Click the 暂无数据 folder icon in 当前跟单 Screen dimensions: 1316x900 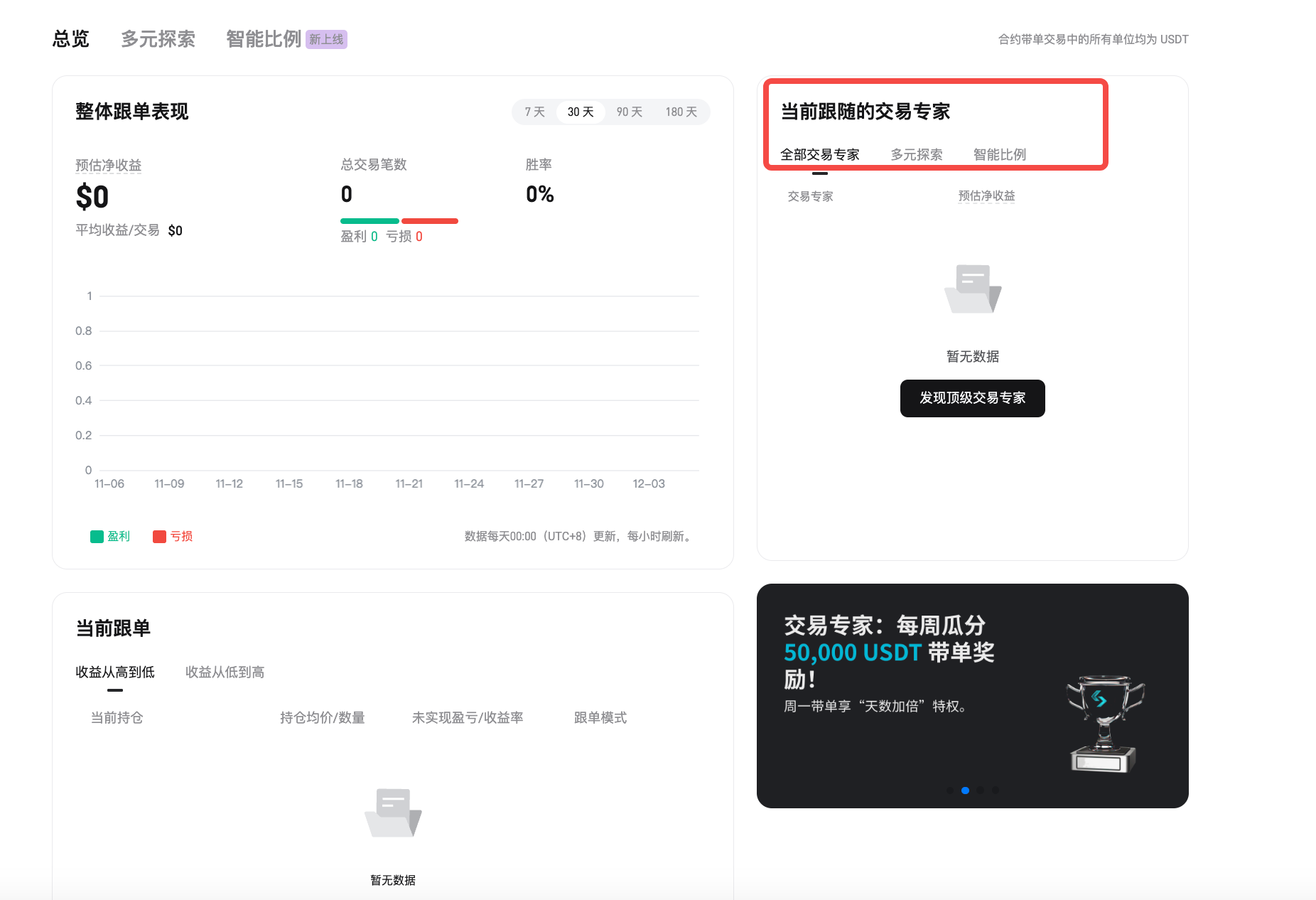coord(393,813)
